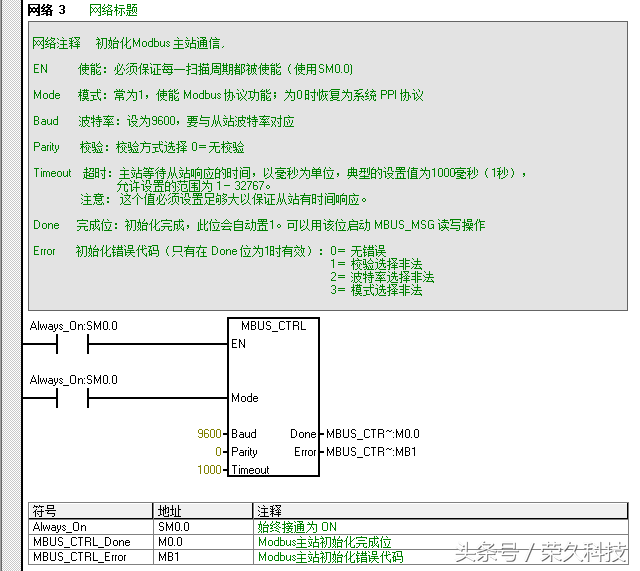Select the Parity comment line
Screen dimensions: 640x571
[139, 147]
